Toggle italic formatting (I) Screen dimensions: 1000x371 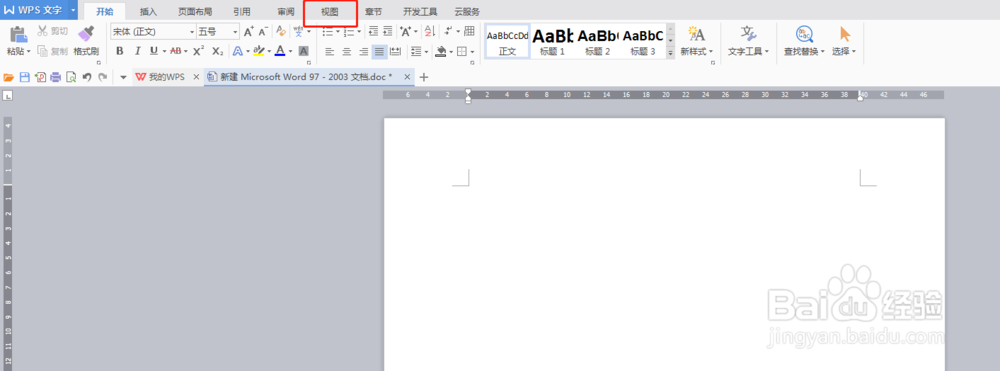point(136,51)
